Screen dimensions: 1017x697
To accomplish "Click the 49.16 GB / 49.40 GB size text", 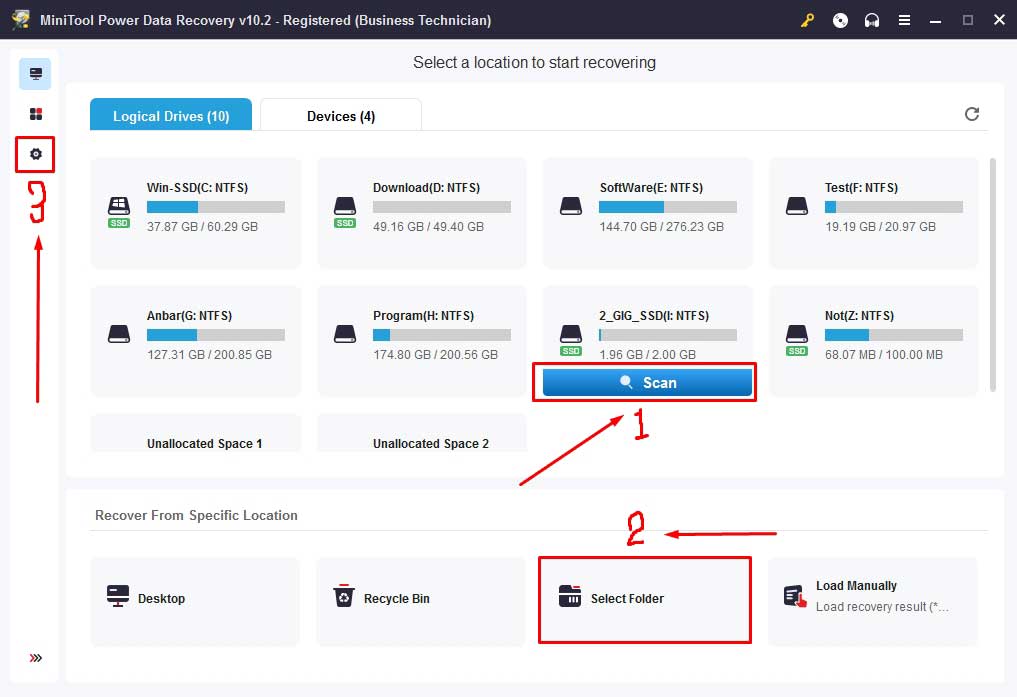I will point(428,227).
